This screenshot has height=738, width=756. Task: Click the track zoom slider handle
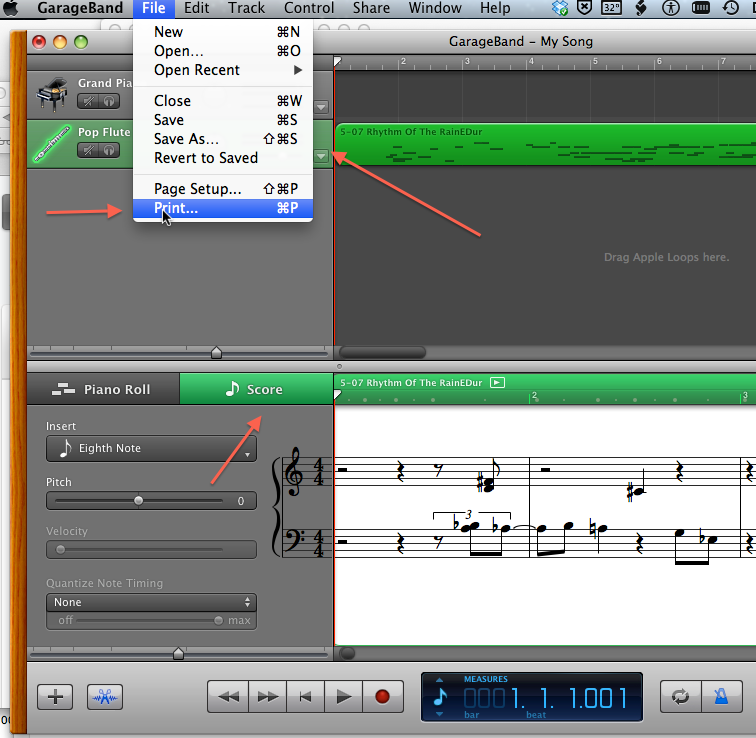216,353
